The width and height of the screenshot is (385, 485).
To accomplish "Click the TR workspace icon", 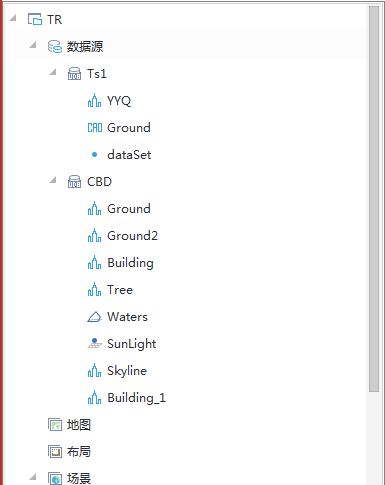I will pos(35,19).
